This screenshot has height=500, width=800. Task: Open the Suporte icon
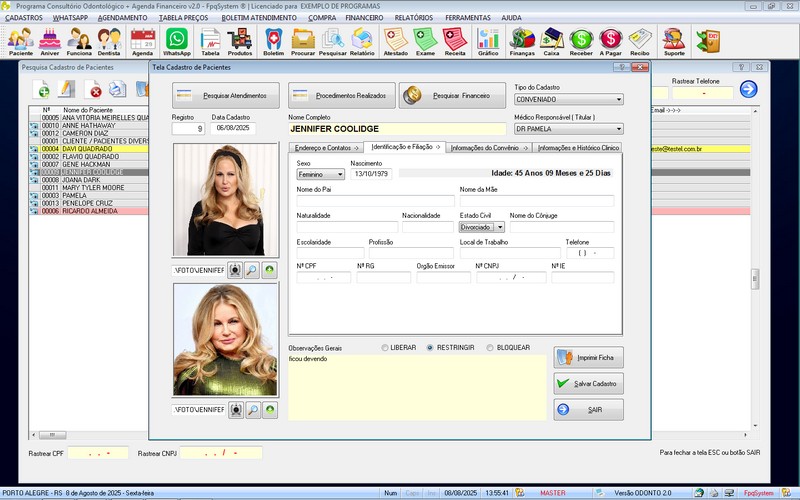[674, 40]
